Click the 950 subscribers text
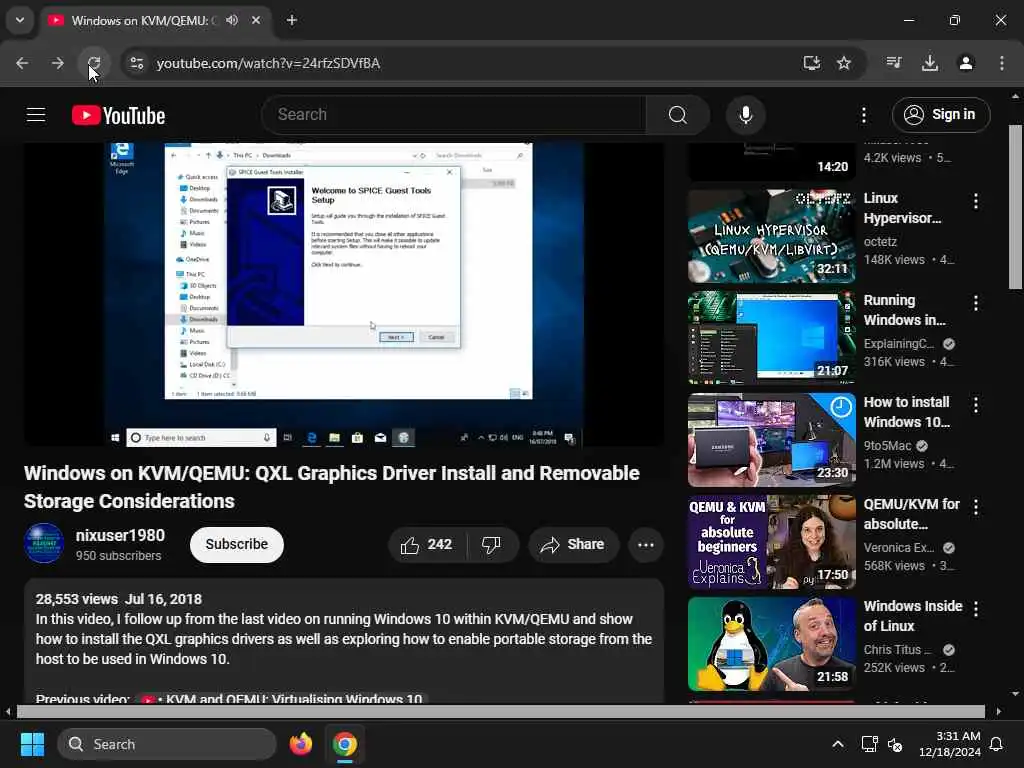Image resolution: width=1024 pixels, height=768 pixels. [x=118, y=556]
